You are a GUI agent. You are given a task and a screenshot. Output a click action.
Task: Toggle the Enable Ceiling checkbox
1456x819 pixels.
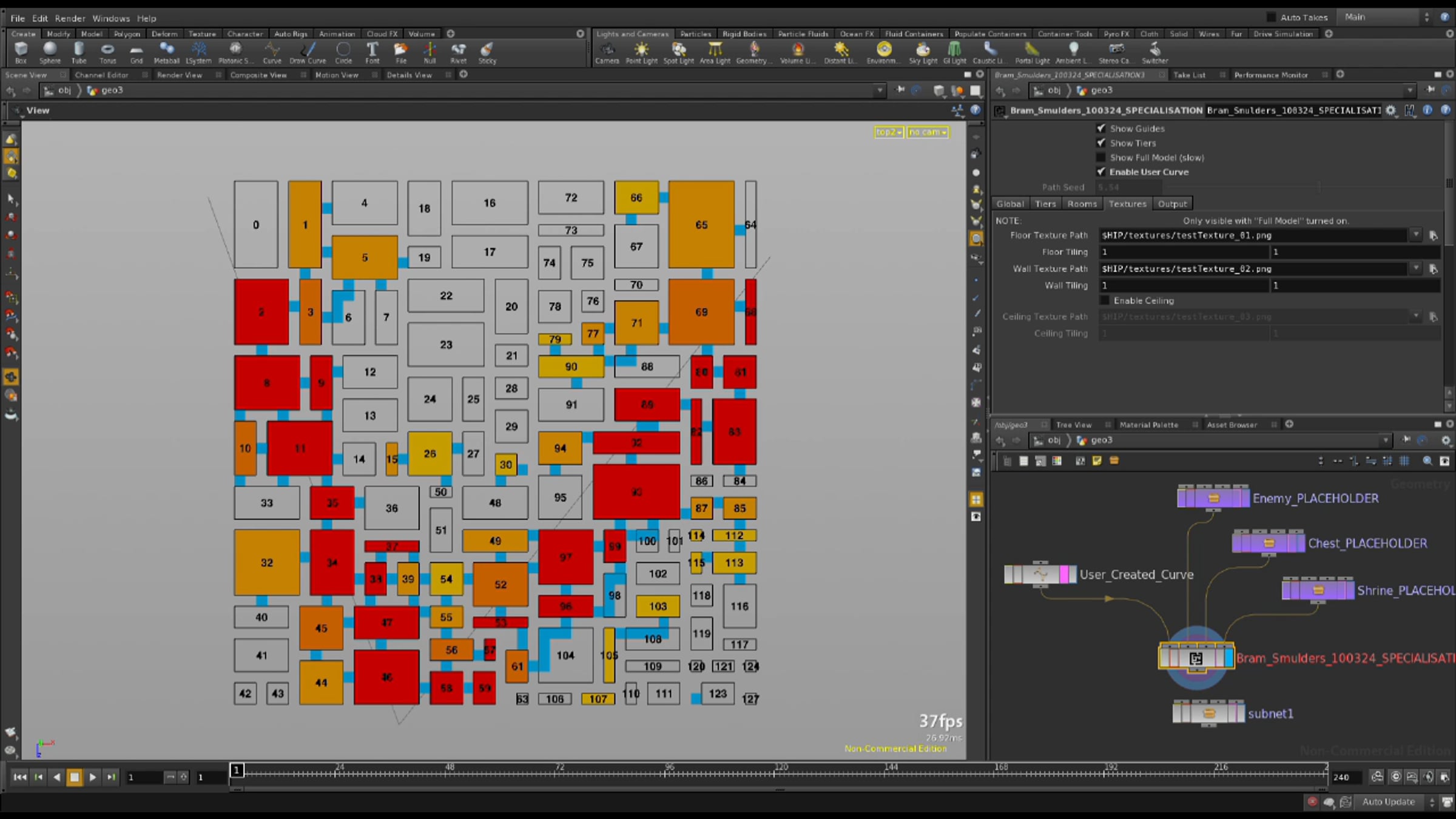[1105, 301]
